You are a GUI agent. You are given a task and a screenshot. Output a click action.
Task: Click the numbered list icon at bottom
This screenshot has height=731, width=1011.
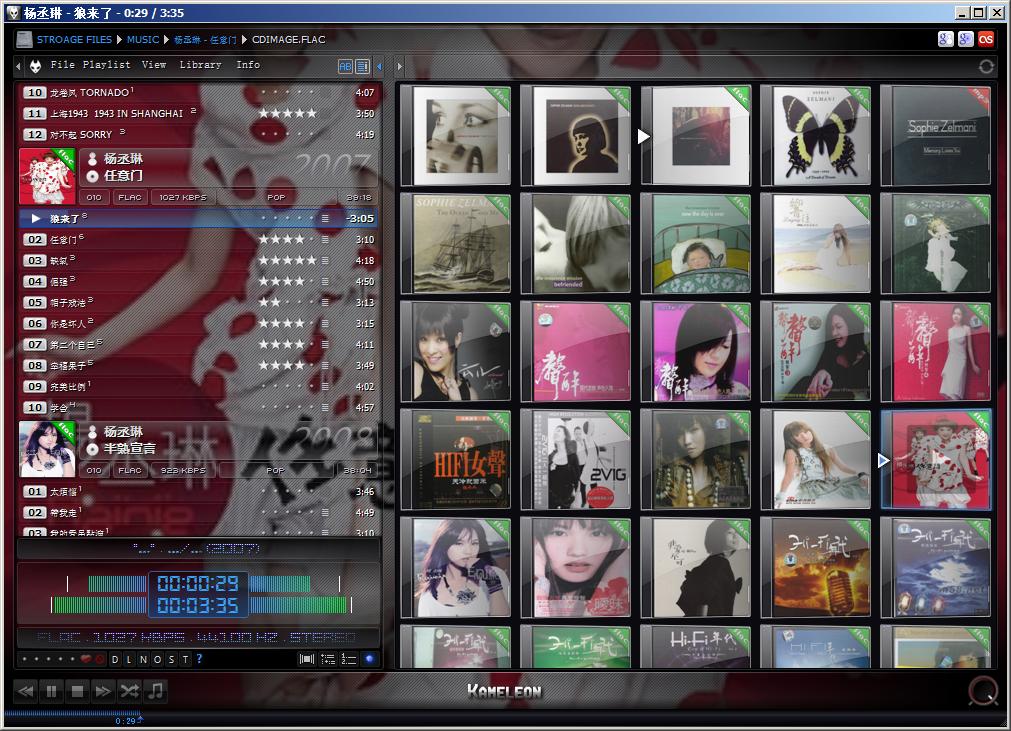349,659
